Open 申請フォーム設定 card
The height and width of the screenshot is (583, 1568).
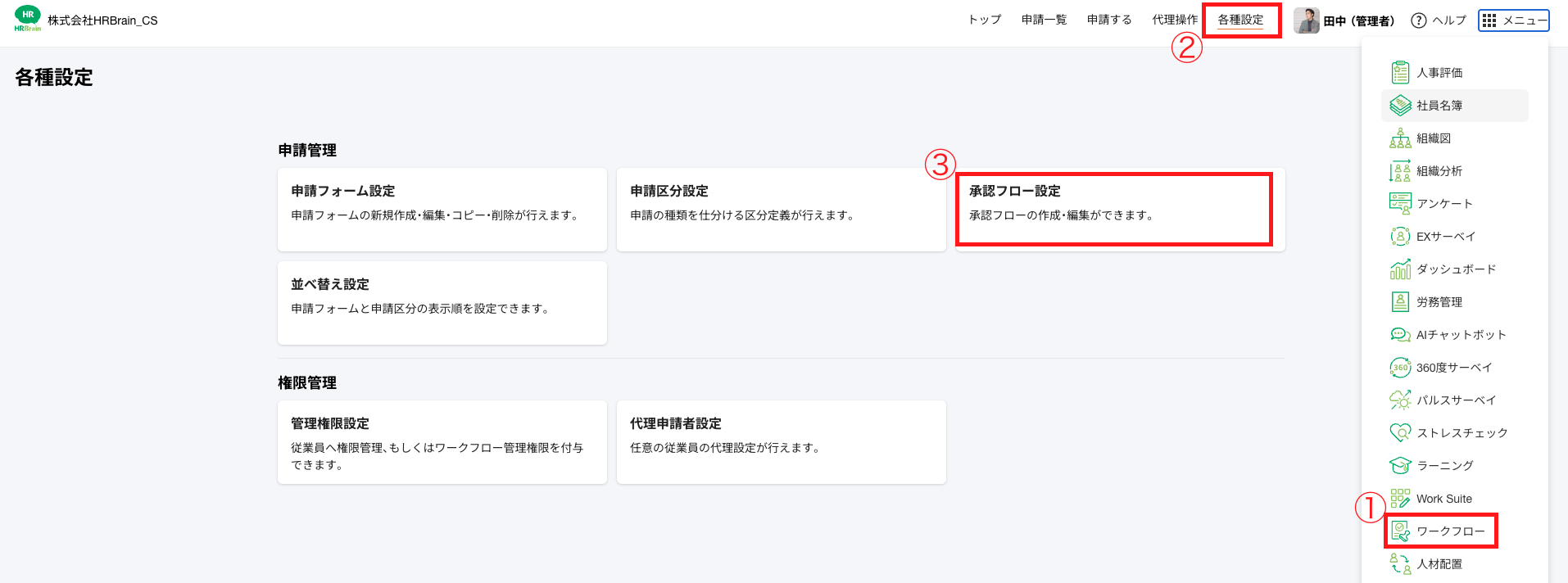(442, 210)
